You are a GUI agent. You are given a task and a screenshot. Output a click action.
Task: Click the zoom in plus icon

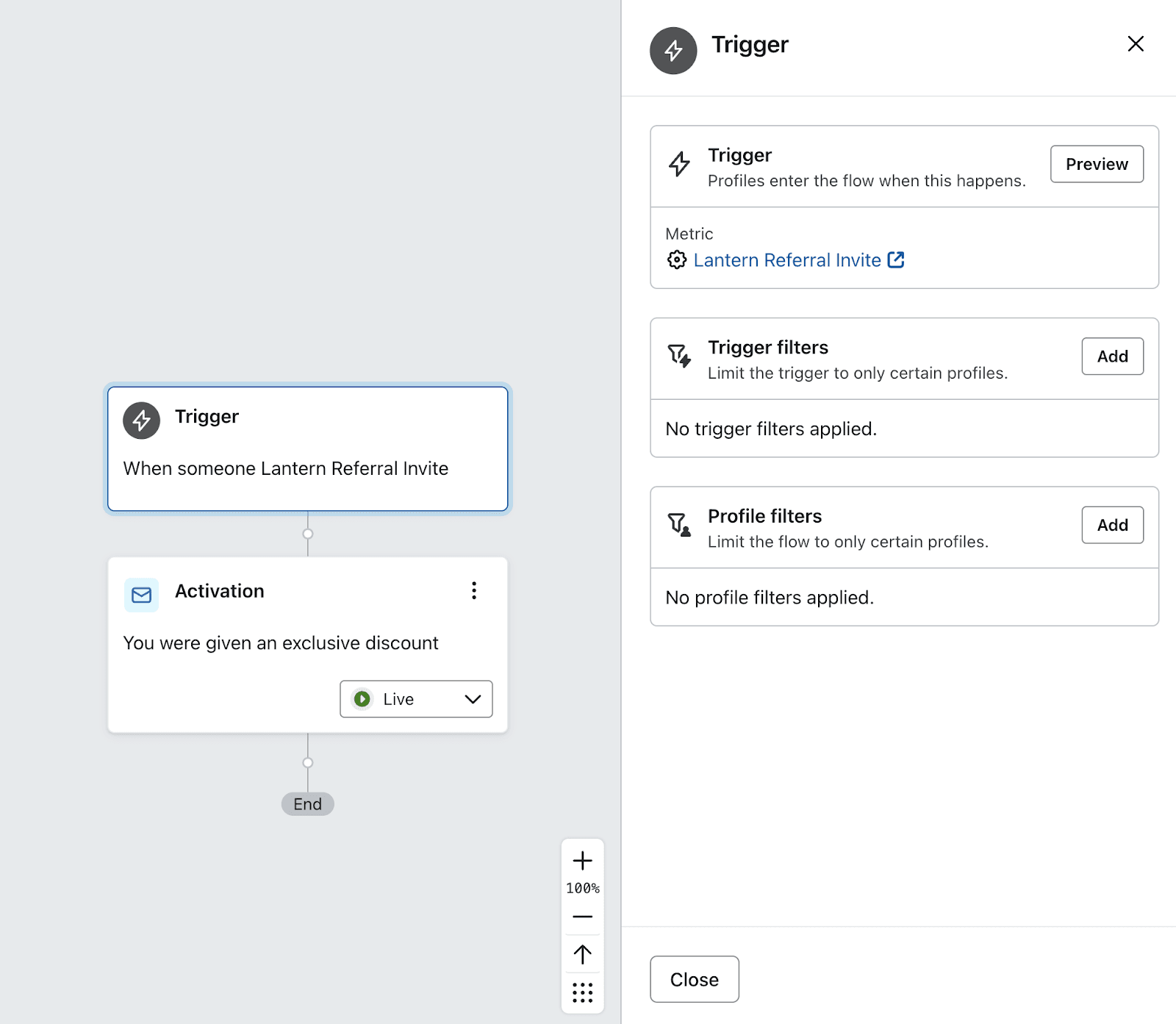(x=582, y=860)
